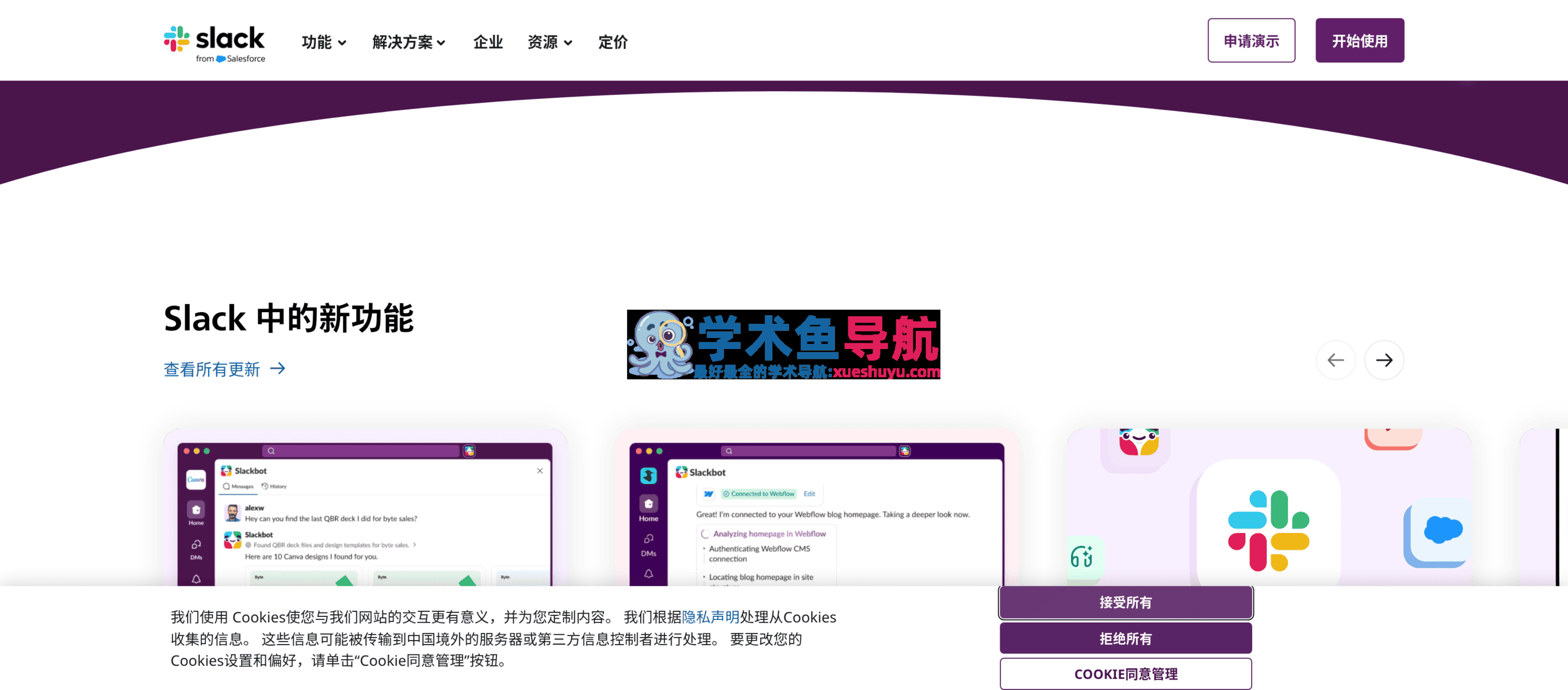Screen dimensions: 1568x690
Task: Click the History tab in the Slackbot panel
Action: (274, 486)
